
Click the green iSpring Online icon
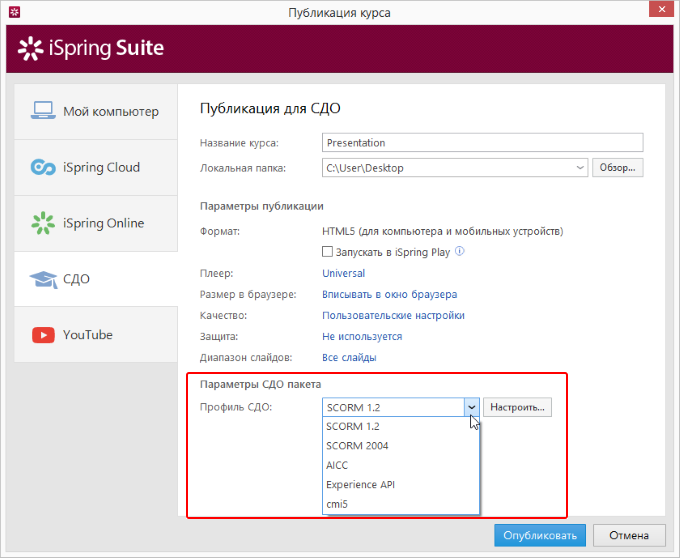43,223
